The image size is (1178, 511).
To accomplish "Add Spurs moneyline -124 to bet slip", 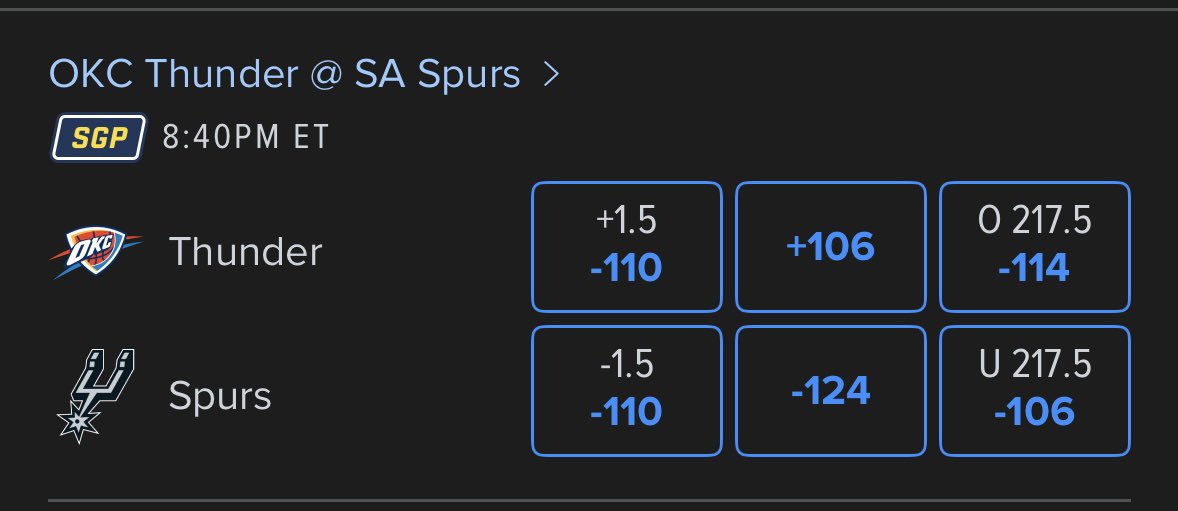I will pos(830,391).
